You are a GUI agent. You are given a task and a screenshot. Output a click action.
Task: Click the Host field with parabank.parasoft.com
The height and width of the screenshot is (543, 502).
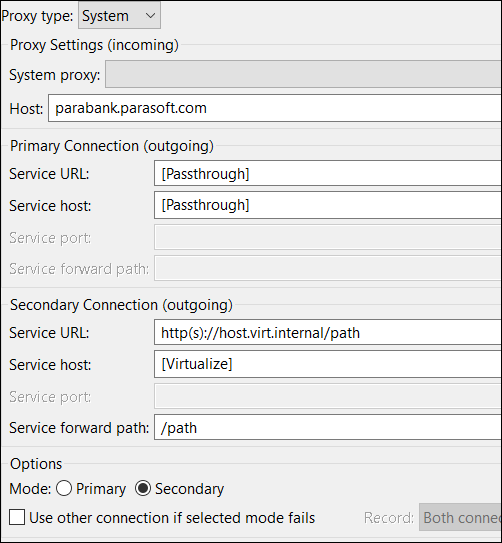pyautogui.click(x=275, y=108)
